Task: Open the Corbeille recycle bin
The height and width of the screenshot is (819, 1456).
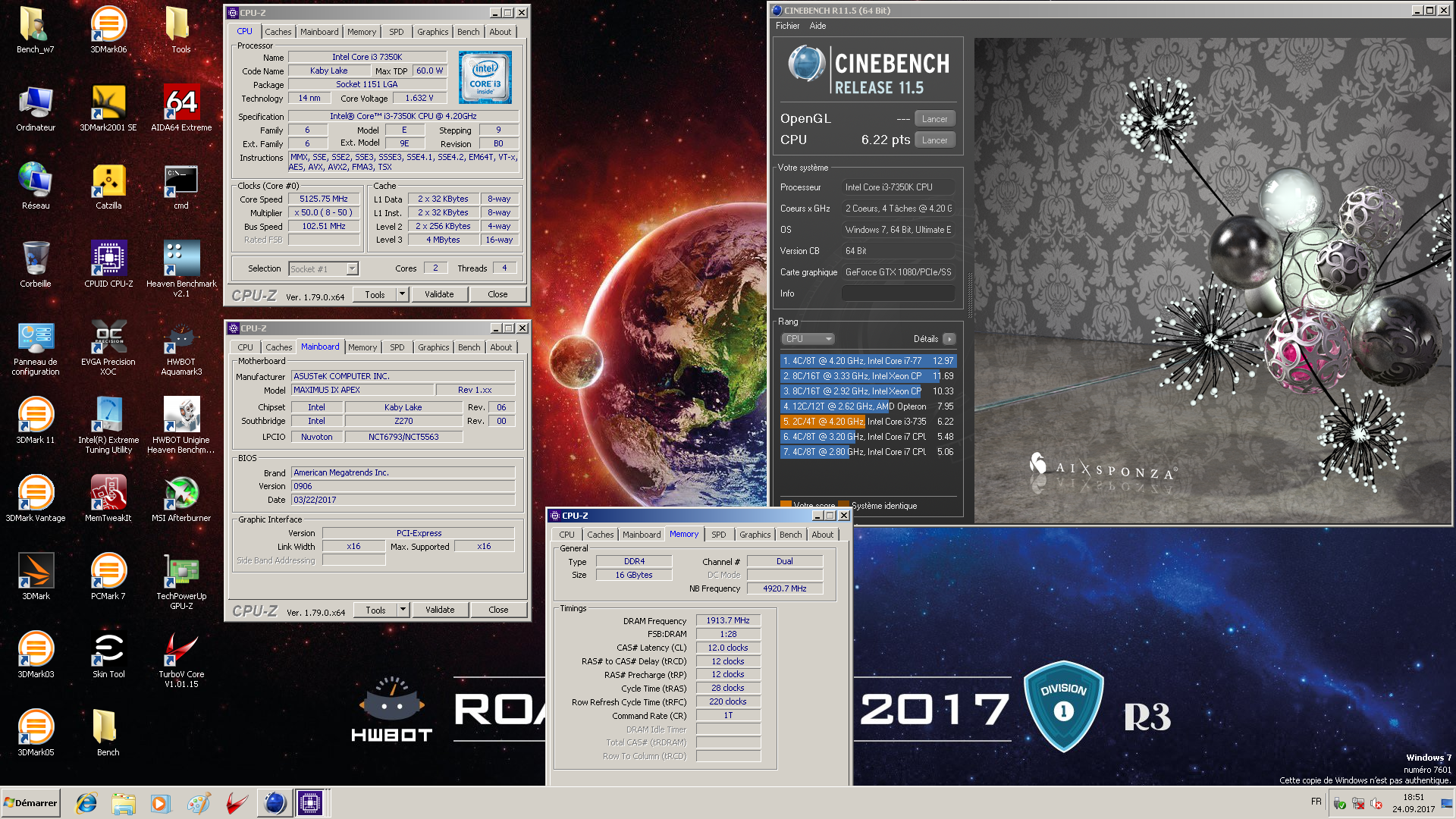Action: [x=35, y=265]
